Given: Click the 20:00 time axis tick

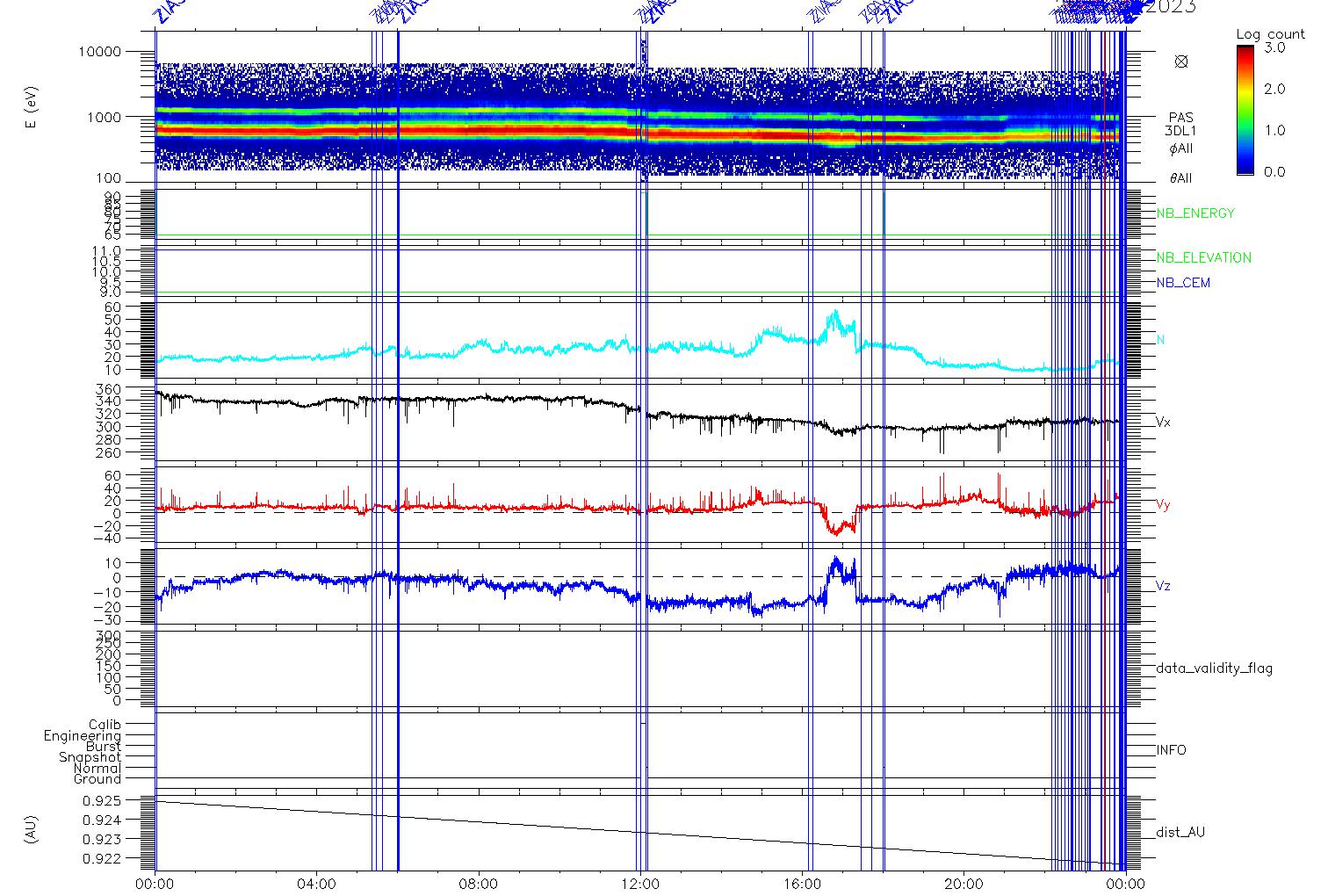Looking at the screenshot, I should [x=964, y=884].
